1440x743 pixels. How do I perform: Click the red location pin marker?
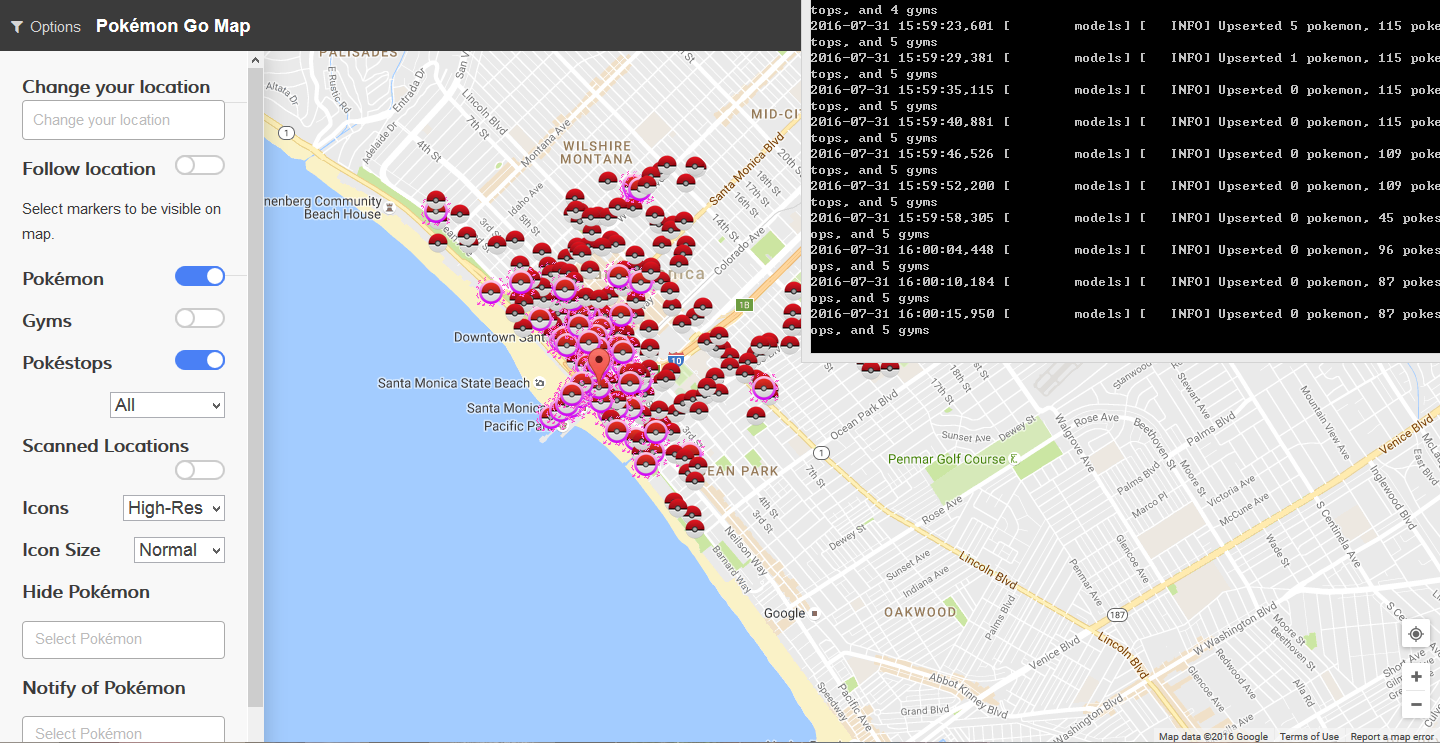[x=599, y=365]
